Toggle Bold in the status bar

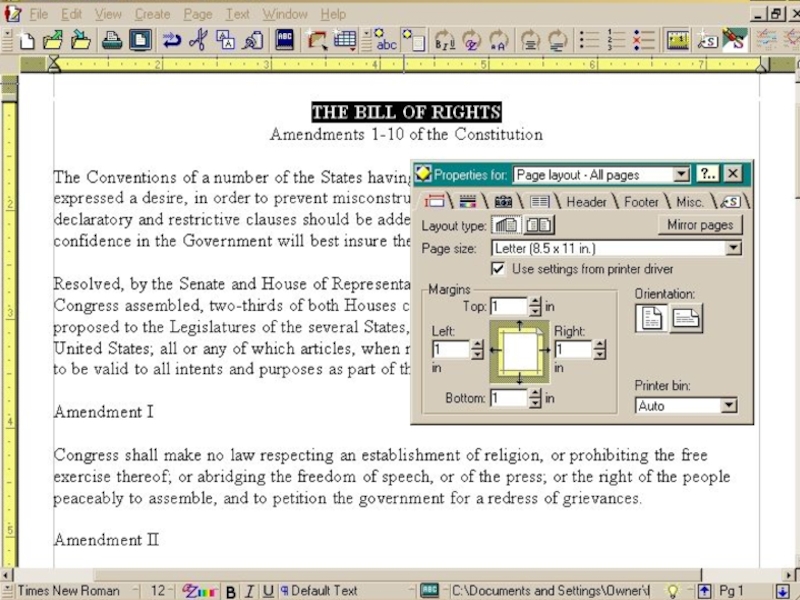click(x=231, y=591)
